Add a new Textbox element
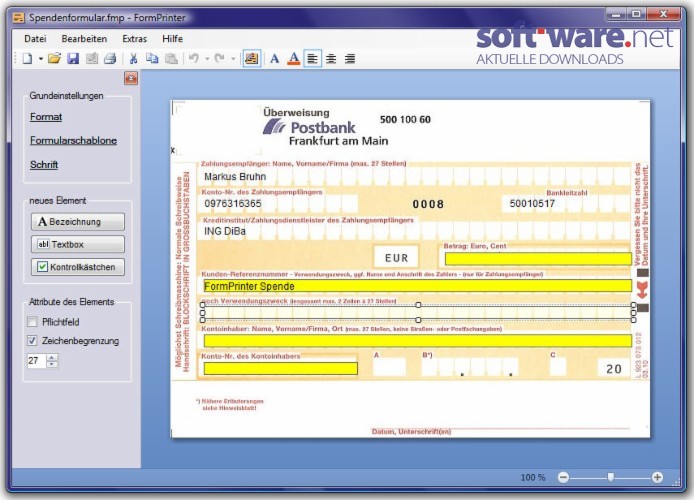Image resolution: width=694 pixels, height=500 pixels. coord(78,244)
